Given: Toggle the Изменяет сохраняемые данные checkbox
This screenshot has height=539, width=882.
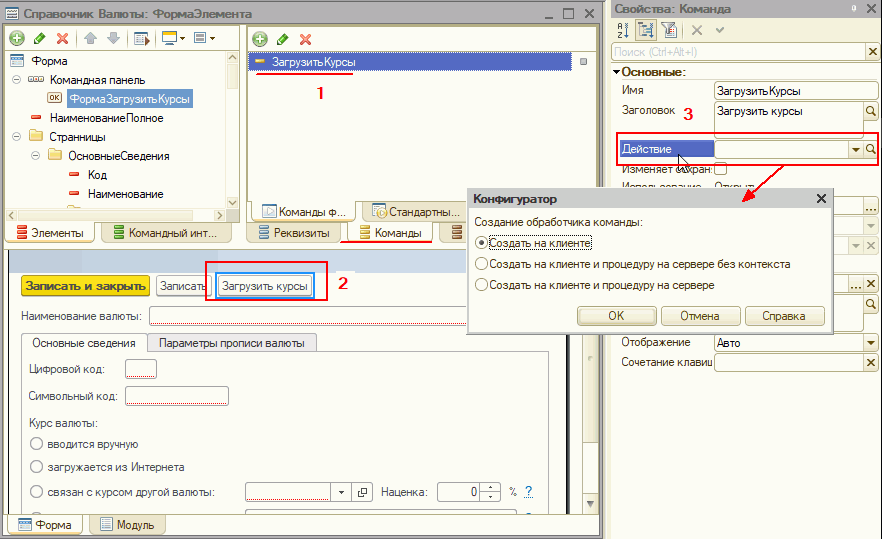Looking at the screenshot, I should pos(721,169).
